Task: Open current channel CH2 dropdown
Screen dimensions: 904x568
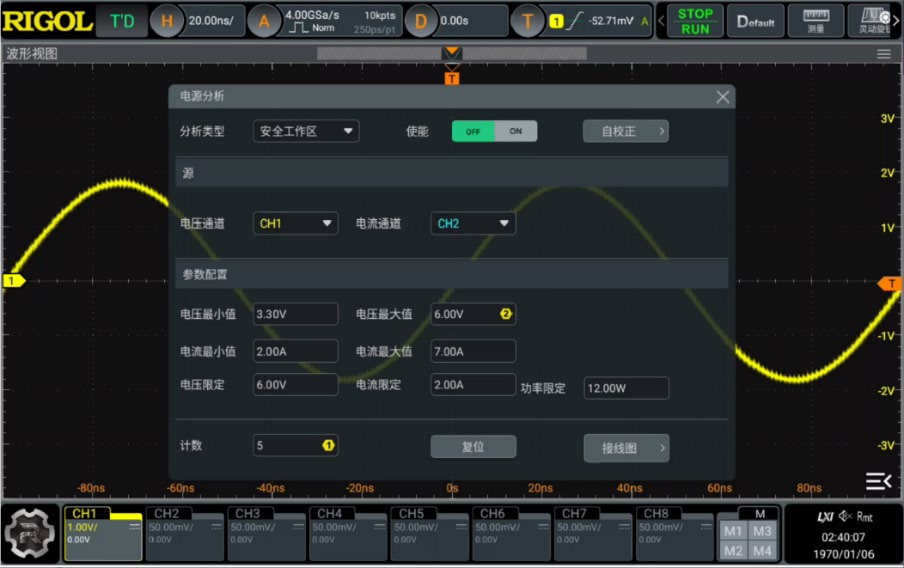Action: click(x=473, y=223)
